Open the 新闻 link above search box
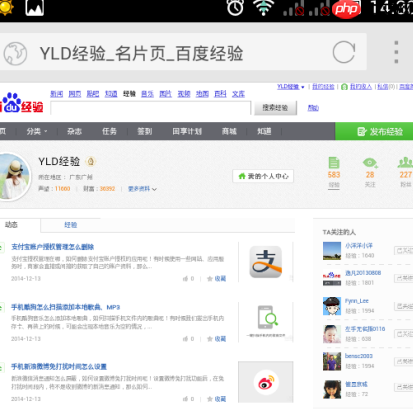 click(57, 94)
